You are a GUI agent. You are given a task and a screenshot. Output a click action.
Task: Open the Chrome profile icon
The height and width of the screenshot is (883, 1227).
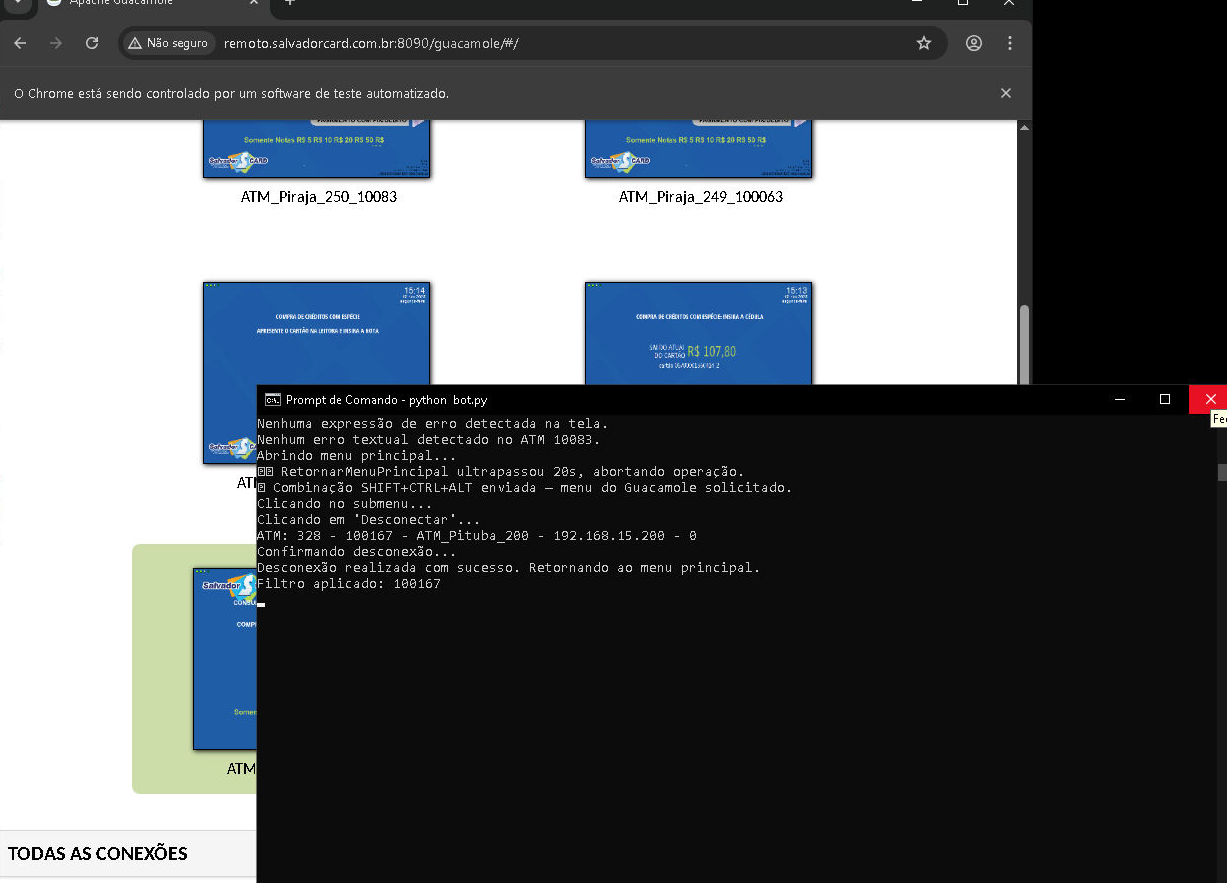coord(973,43)
